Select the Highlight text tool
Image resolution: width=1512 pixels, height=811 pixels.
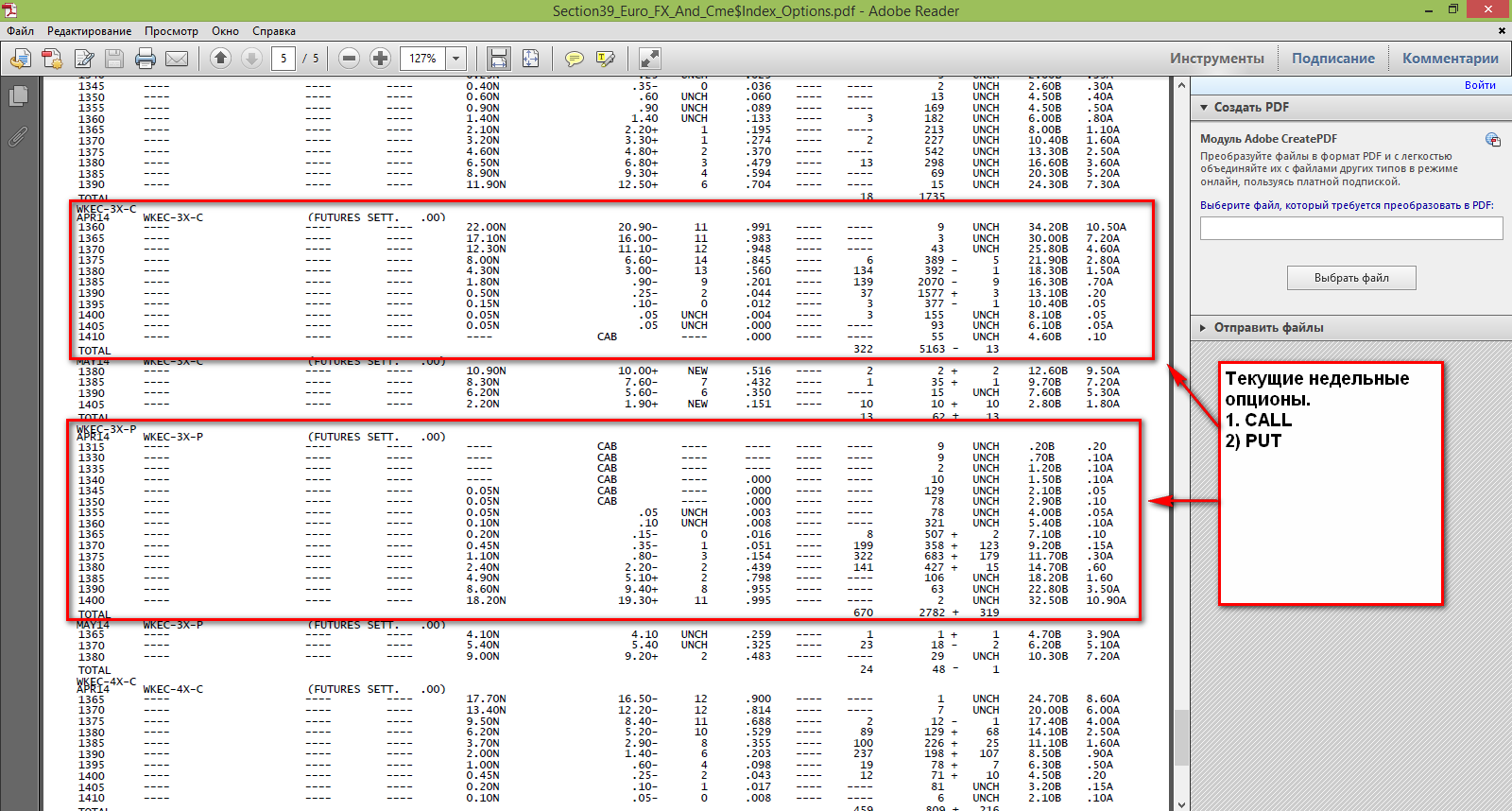tap(606, 59)
